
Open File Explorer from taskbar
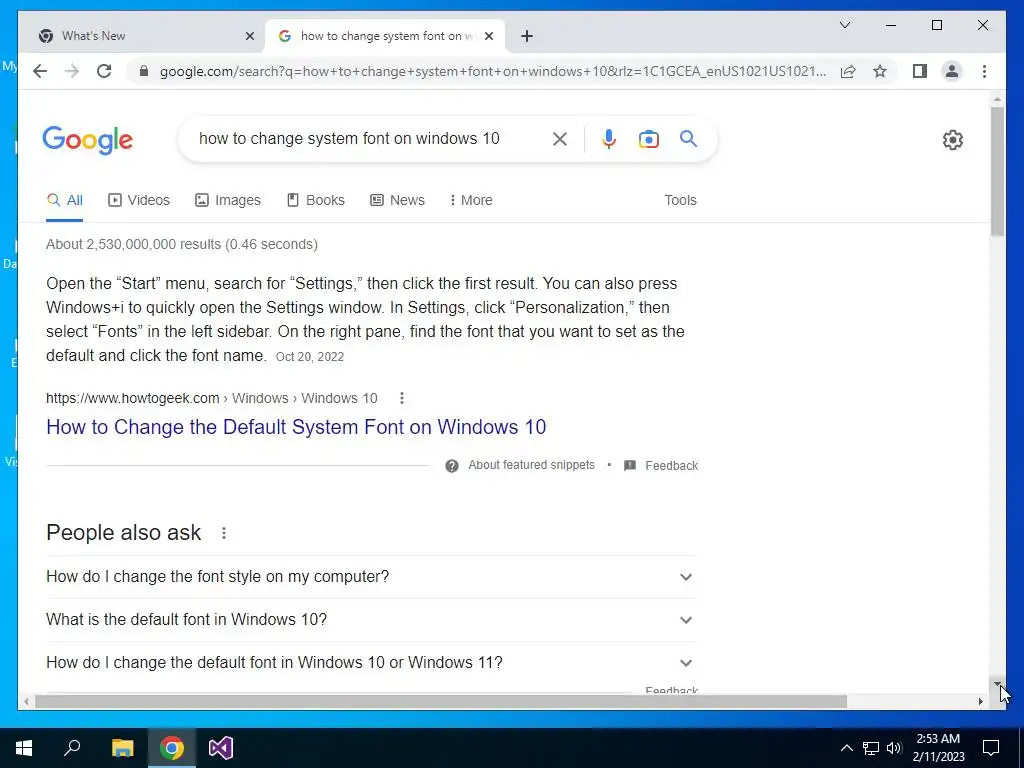tap(122, 748)
